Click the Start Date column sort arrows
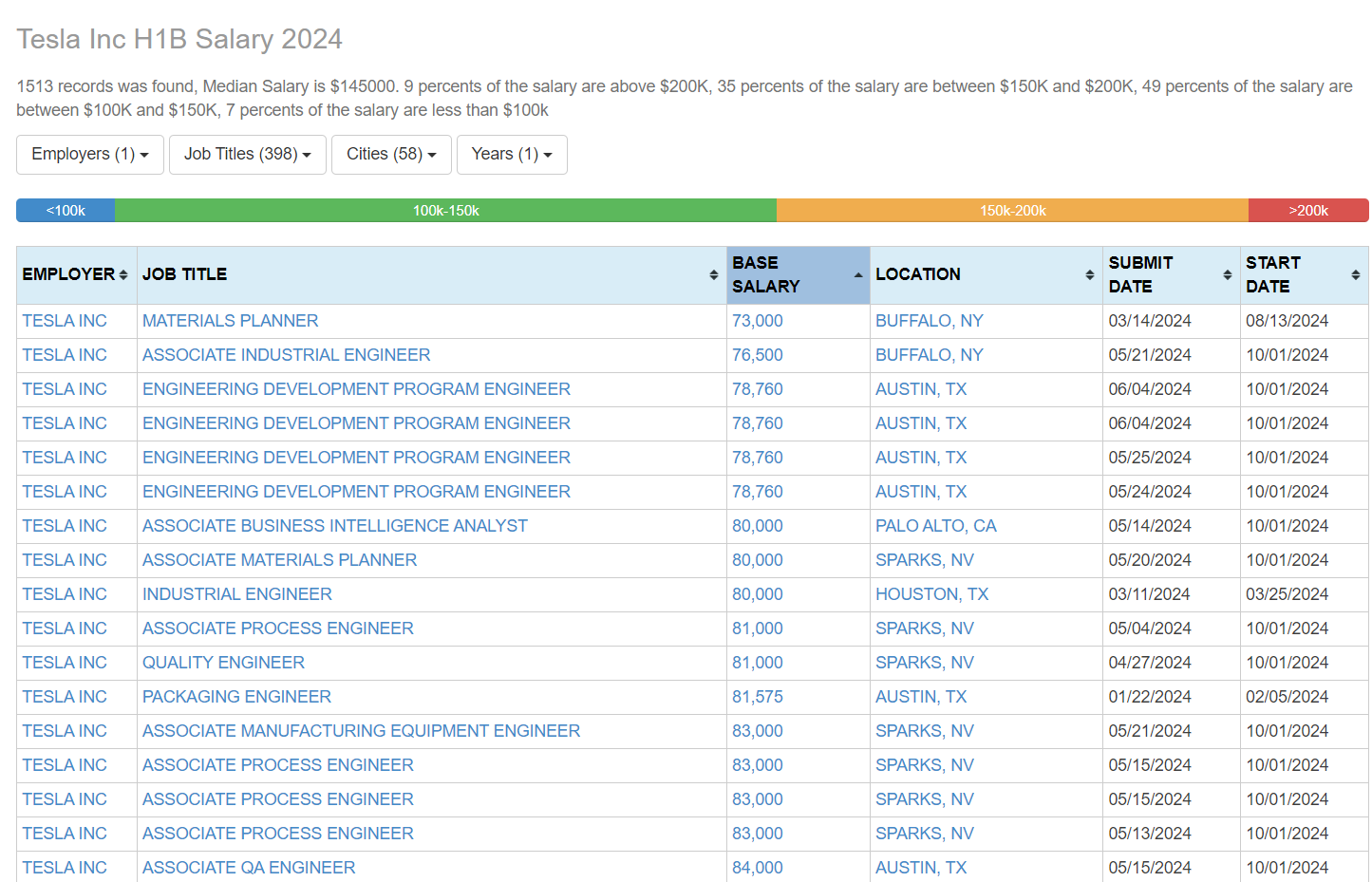The width and height of the screenshot is (1372, 882). 1355,274
